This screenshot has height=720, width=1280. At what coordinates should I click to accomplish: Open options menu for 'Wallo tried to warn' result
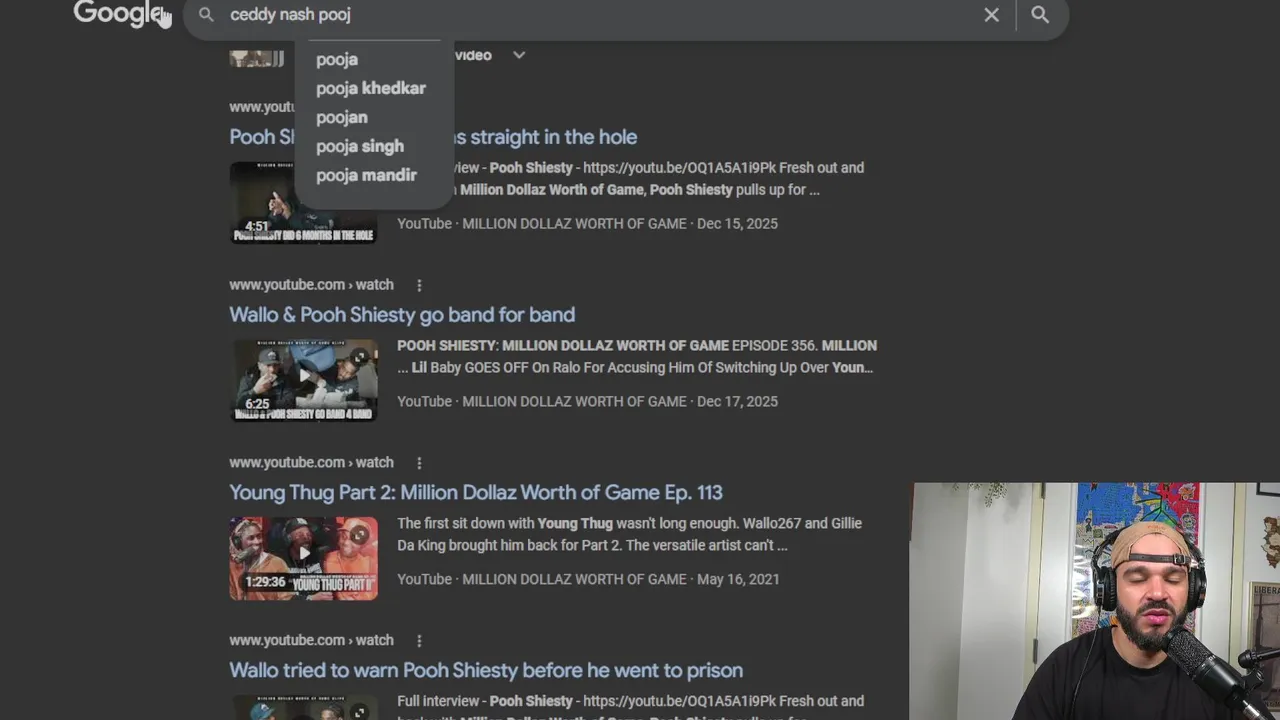419,641
